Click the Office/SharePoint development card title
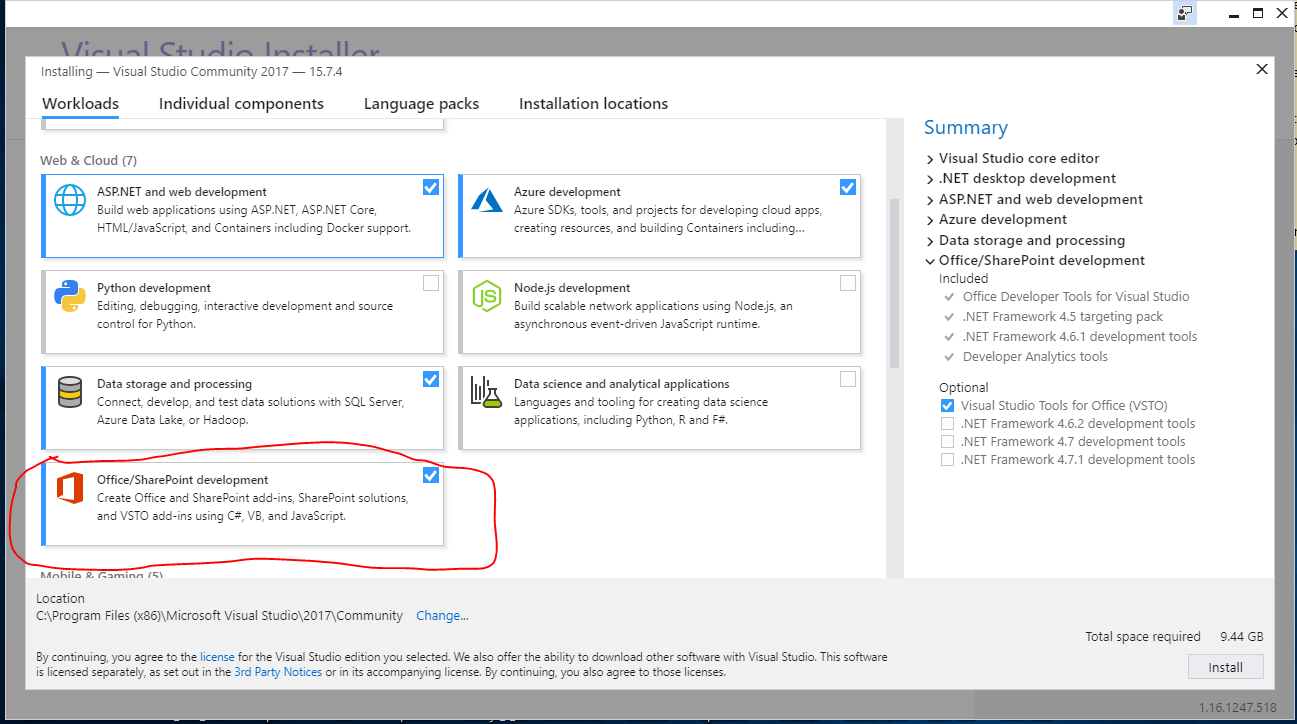1297x724 pixels. tap(183, 480)
